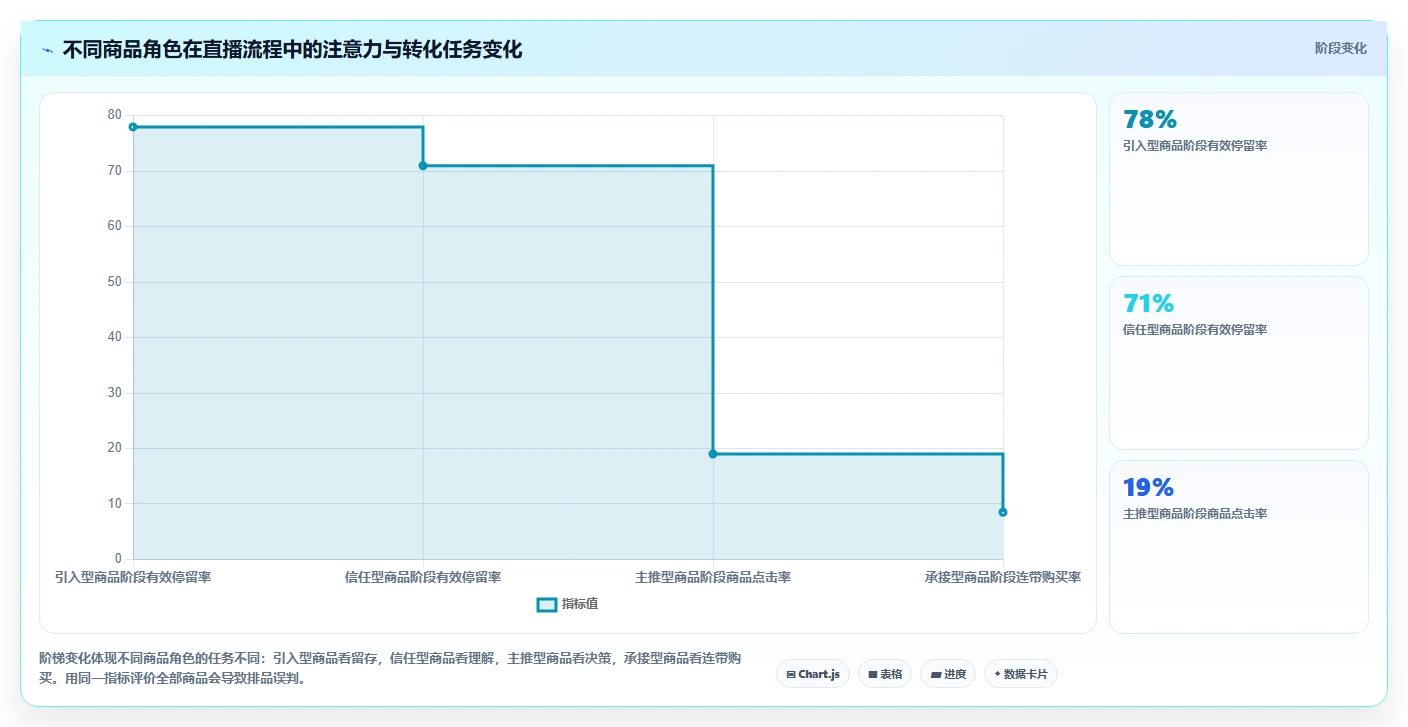Click the 数据卡片 tag chip
Viewport: 1408px width, 727px height.
(x=1021, y=674)
